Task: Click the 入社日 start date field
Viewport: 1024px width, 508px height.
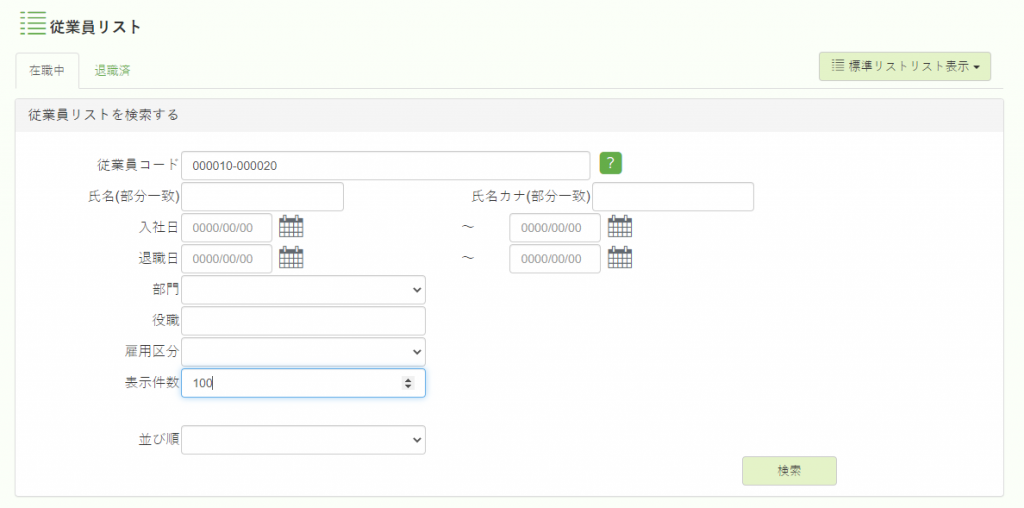Action: click(x=227, y=227)
